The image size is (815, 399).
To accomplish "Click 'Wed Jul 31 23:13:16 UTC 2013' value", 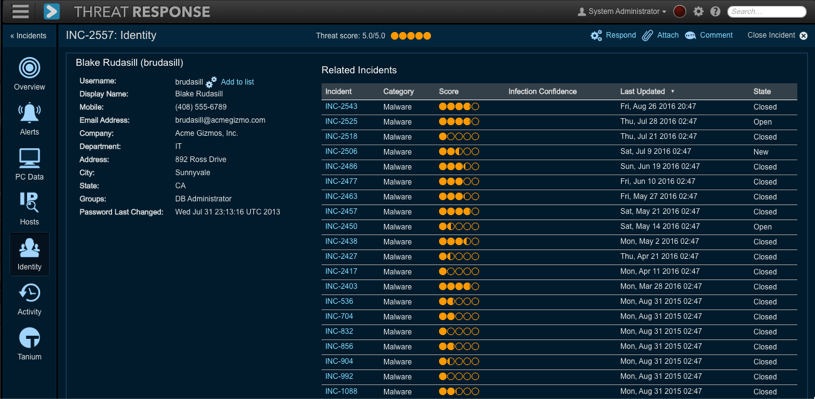I will click(x=228, y=212).
